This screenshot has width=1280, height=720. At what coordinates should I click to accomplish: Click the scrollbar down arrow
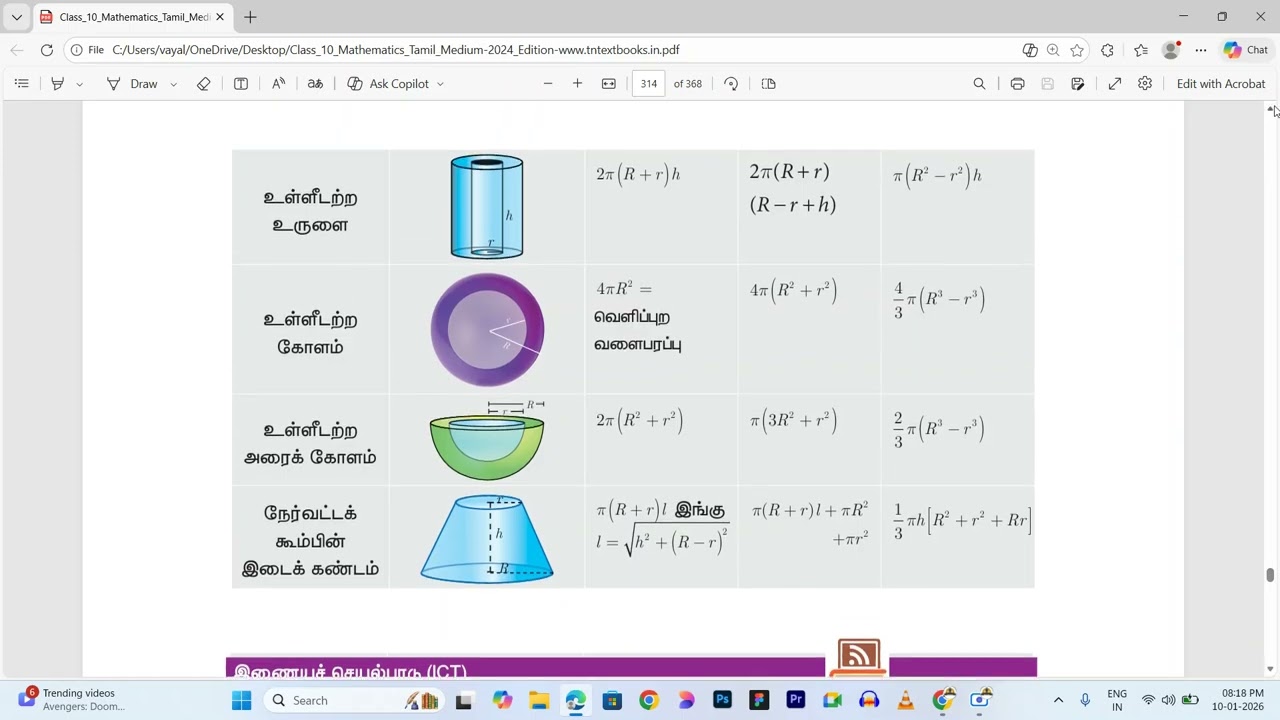1270,669
